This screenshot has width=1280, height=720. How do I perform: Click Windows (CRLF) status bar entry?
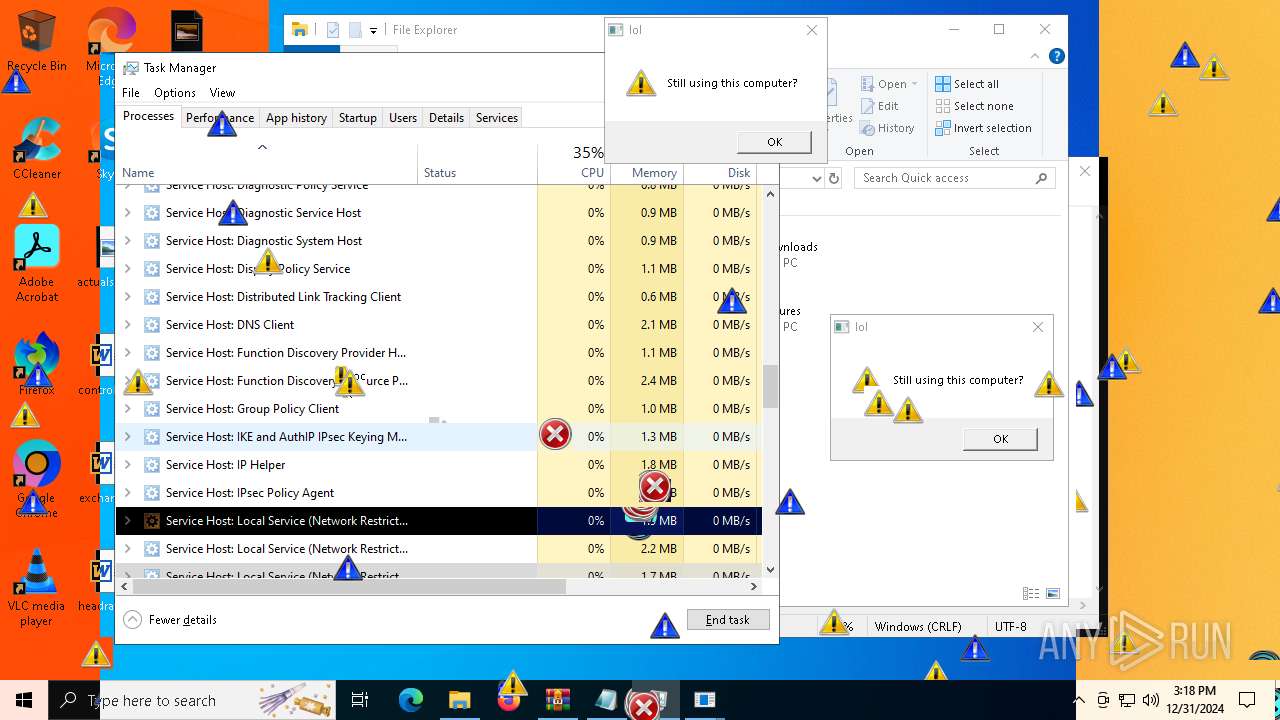(917, 627)
